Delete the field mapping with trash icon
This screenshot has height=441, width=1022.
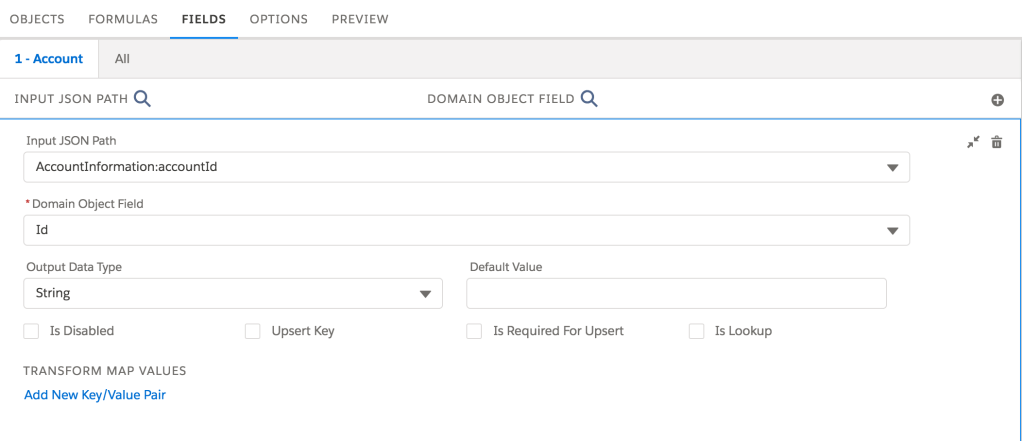point(996,142)
